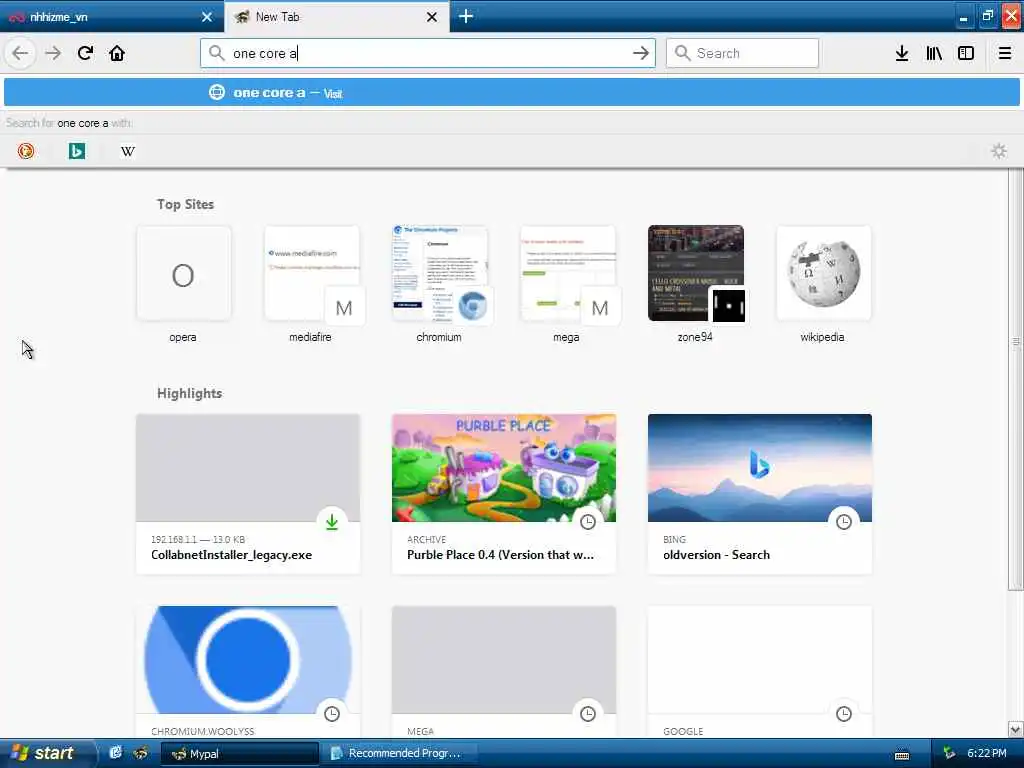Viewport: 1024px width, 768px height.
Task: Launch Mypal quick launch icon
Action: click(140, 753)
